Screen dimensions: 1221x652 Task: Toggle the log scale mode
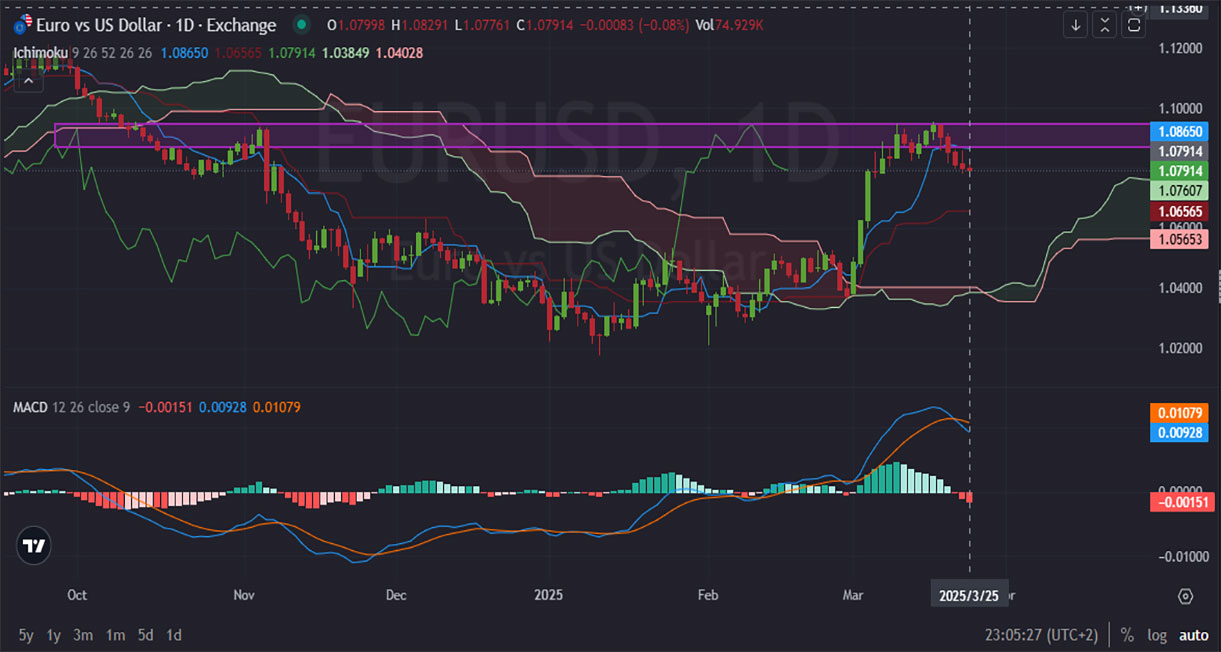point(1157,635)
